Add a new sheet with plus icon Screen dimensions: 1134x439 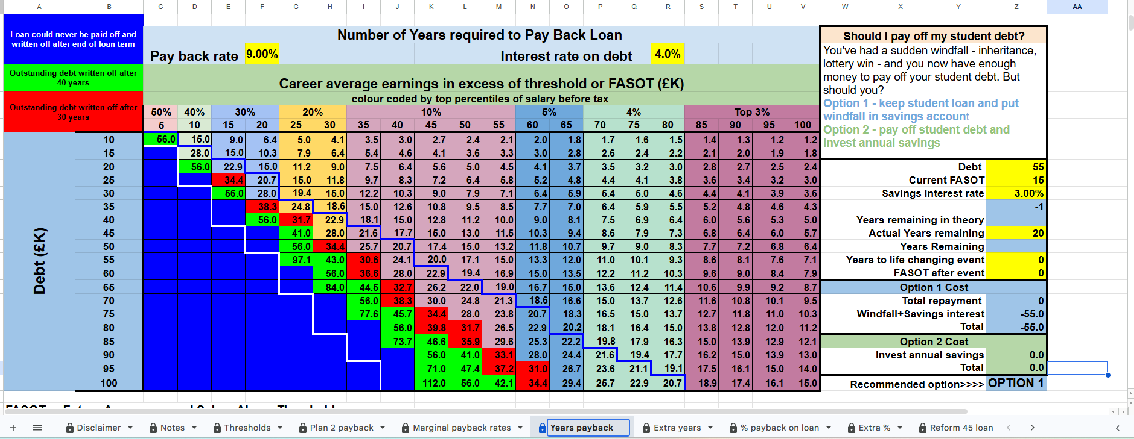tap(12, 427)
